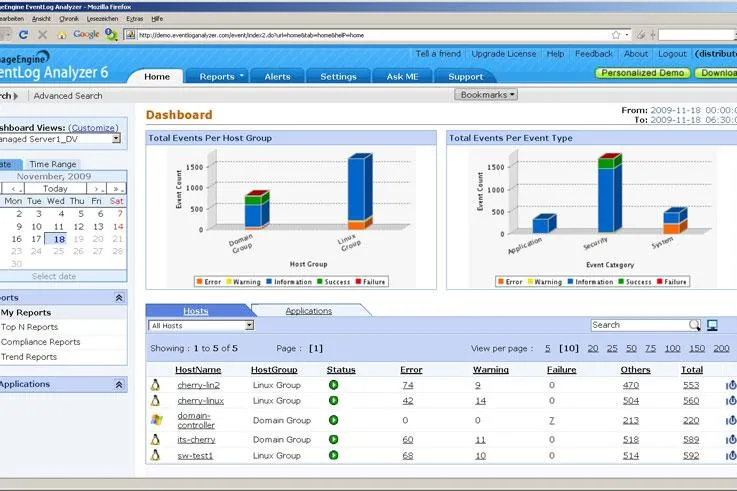Open the Bookmarks dropdown
This screenshot has height=491, width=737.
click(486, 95)
